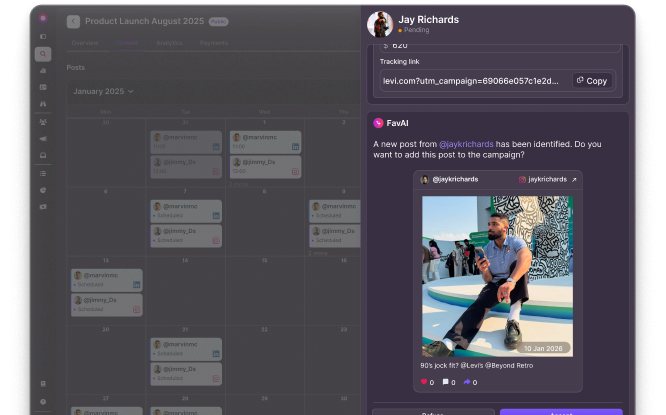Click the help circle icon at sidebar bottom
The image size is (666, 415).
pos(43,402)
